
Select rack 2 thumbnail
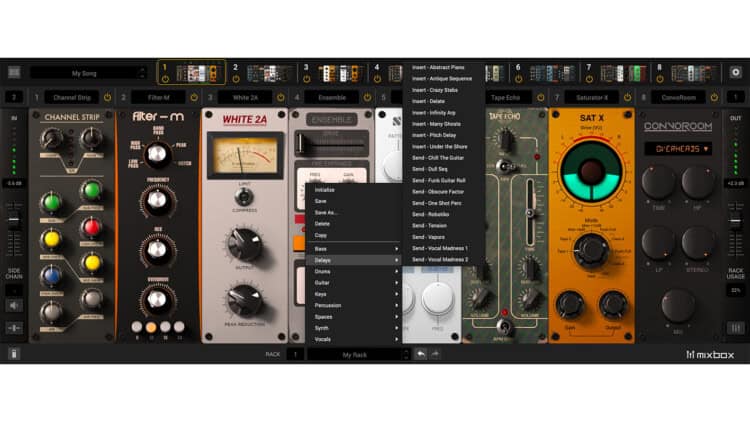(269, 74)
